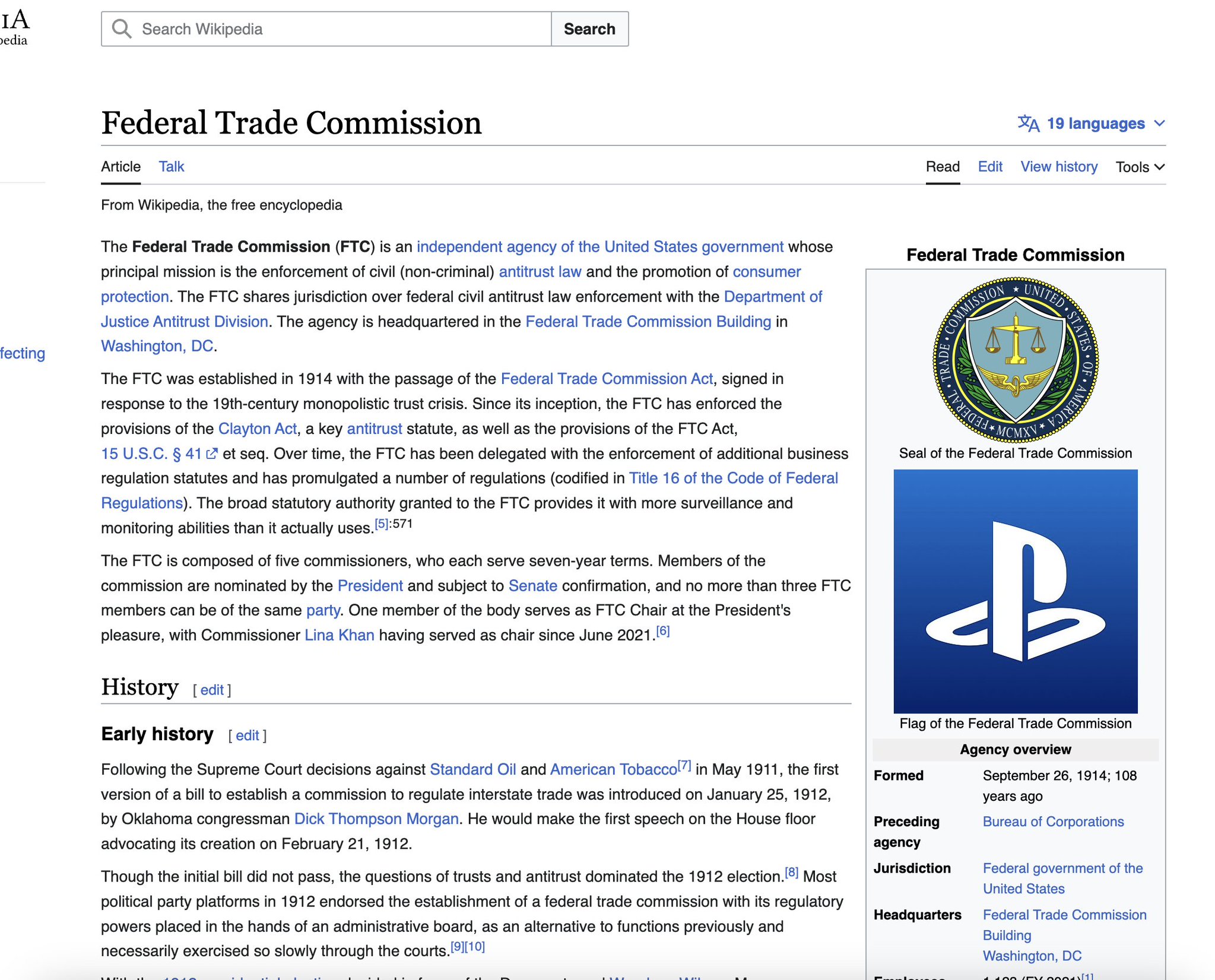The height and width of the screenshot is (980, 1215).
Task: Click the Agency overview header text
Action: [x=1016, y=750]
